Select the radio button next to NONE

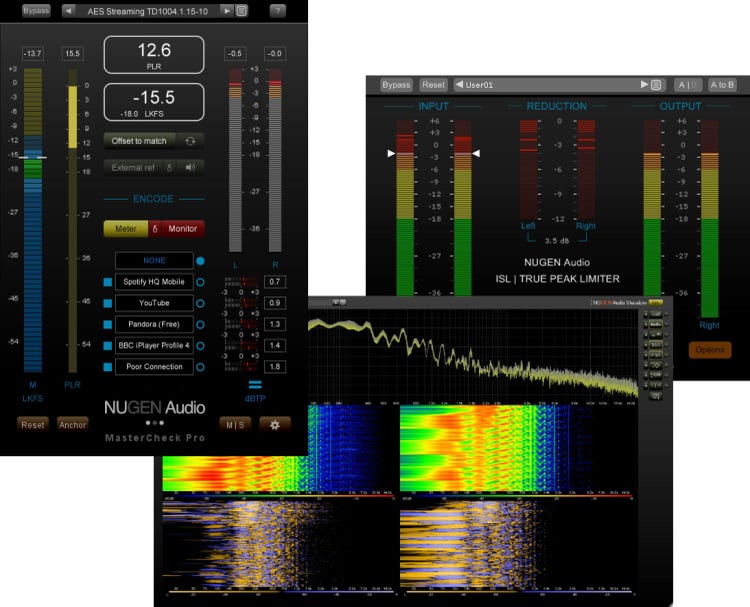[x=200, y=261]
